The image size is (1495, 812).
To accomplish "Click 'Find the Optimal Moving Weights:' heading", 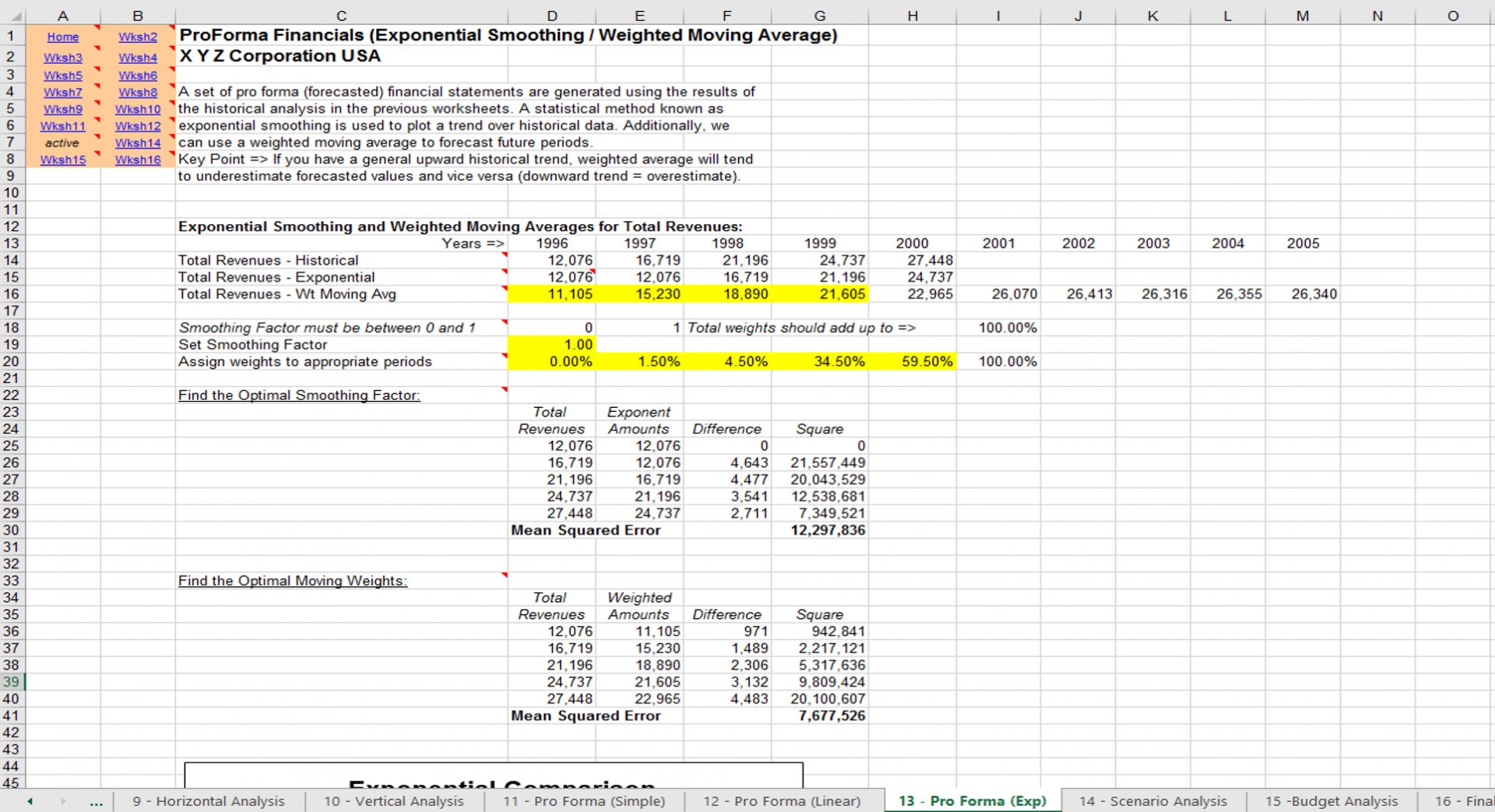I will (x=293, y=581).
